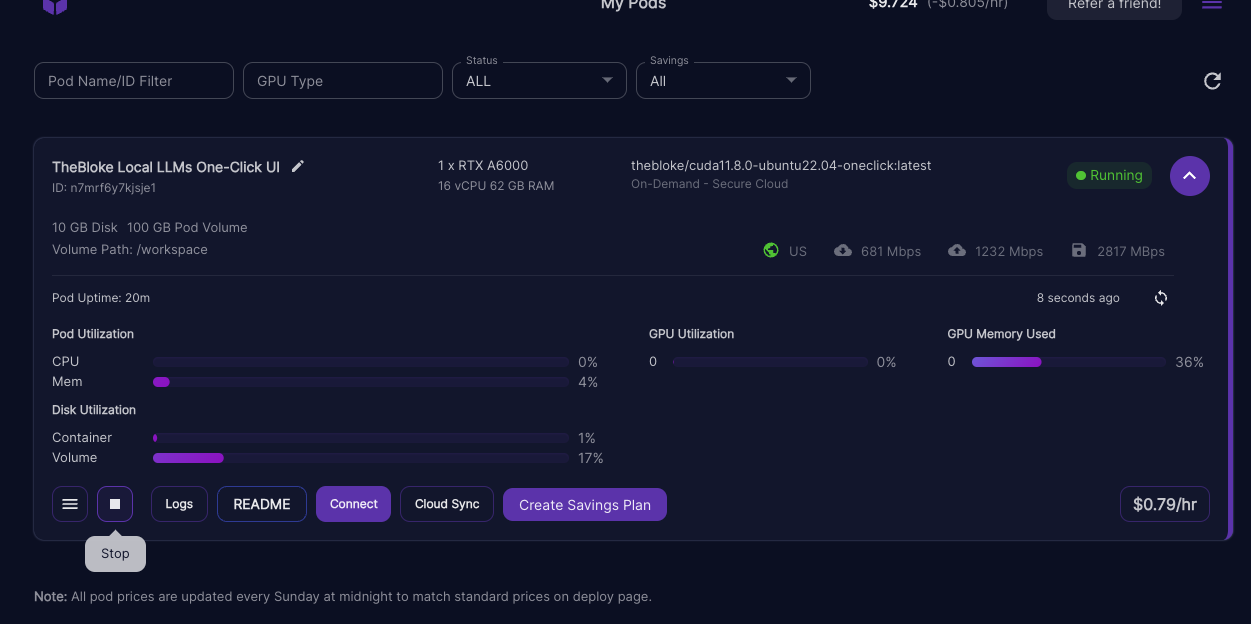Click the Stop tooltip label
Image resolution: width=1251 pixels, height=624 pixels.
[x=115, y=554]
